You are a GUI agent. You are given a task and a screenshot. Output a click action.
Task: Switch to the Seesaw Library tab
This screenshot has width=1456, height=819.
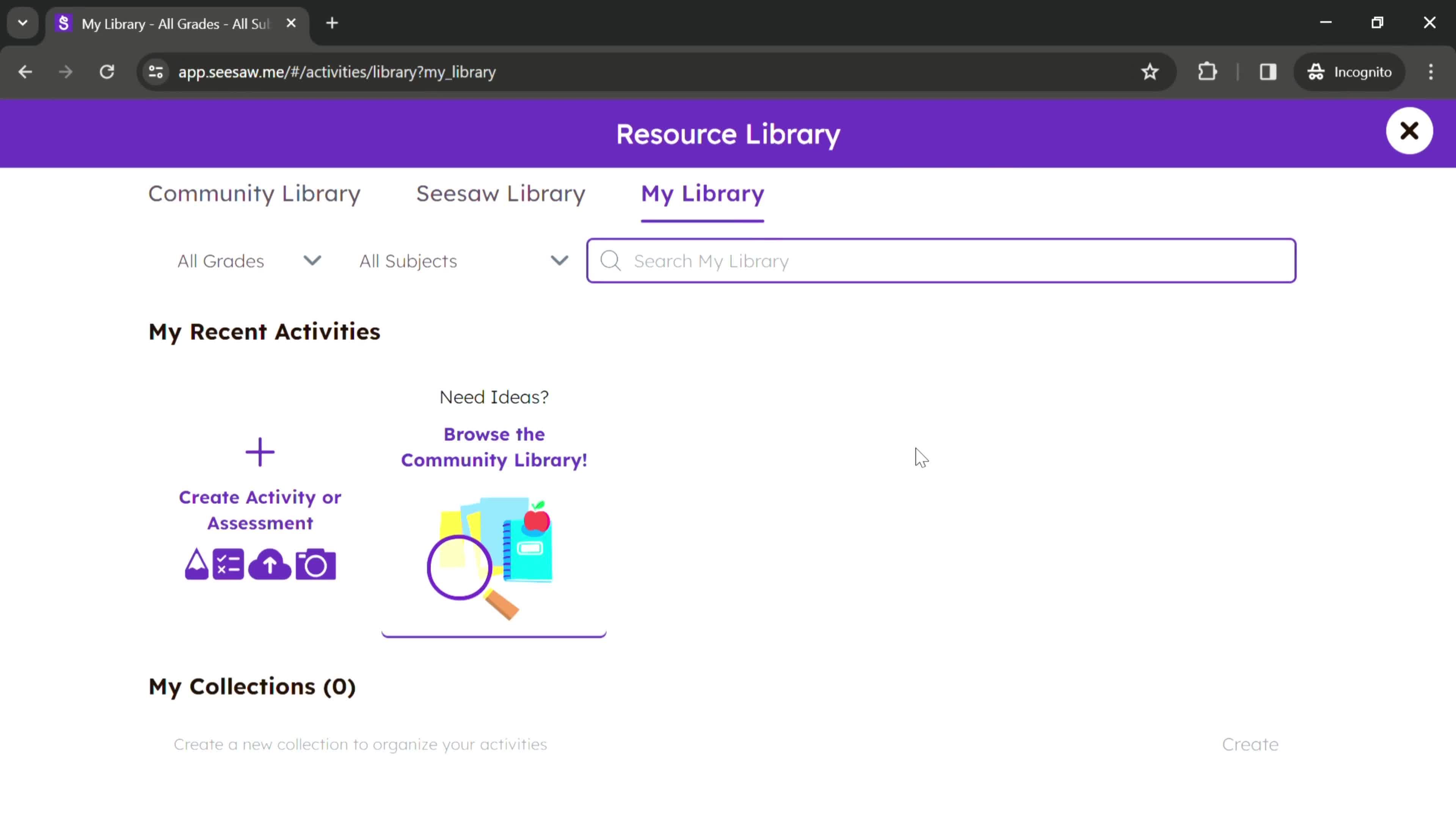[x=501, y=193]
